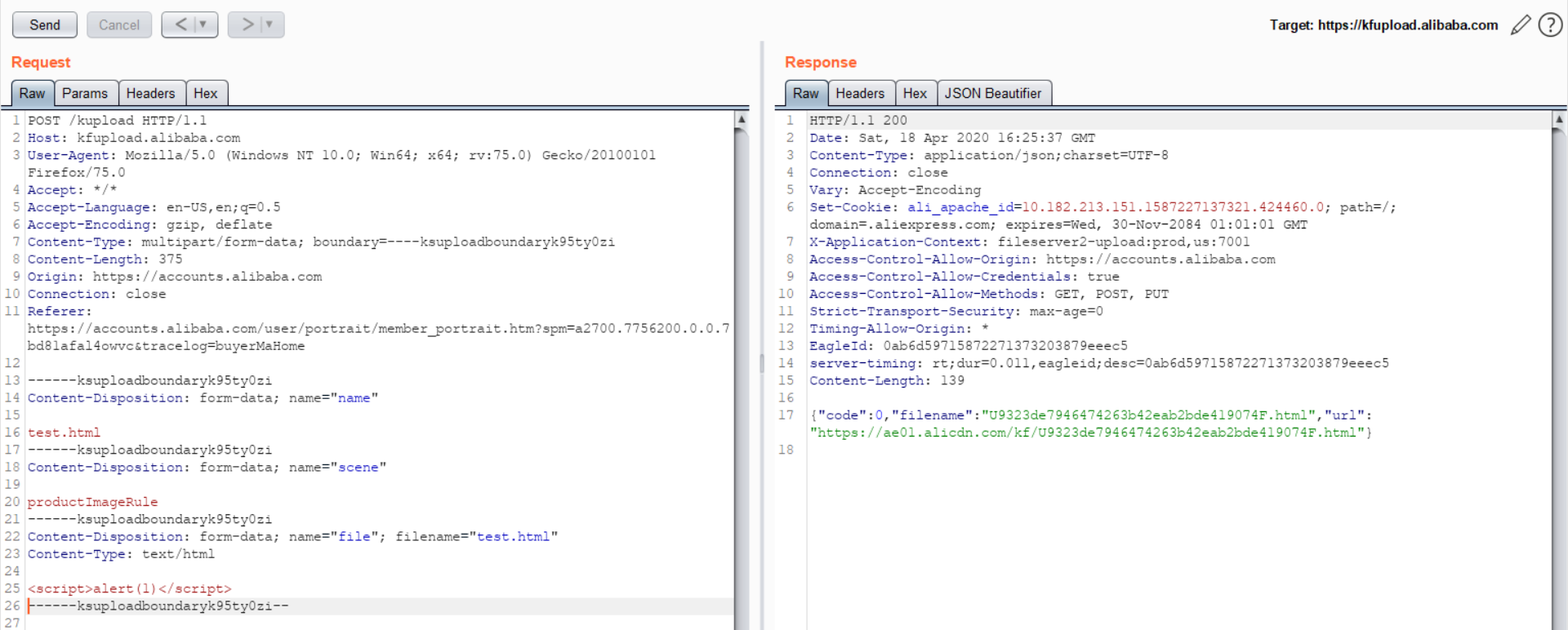This screenshot has width=1568, height=630.
Task: Go forward with the next history arrow
Action: (x=247, y=24)
